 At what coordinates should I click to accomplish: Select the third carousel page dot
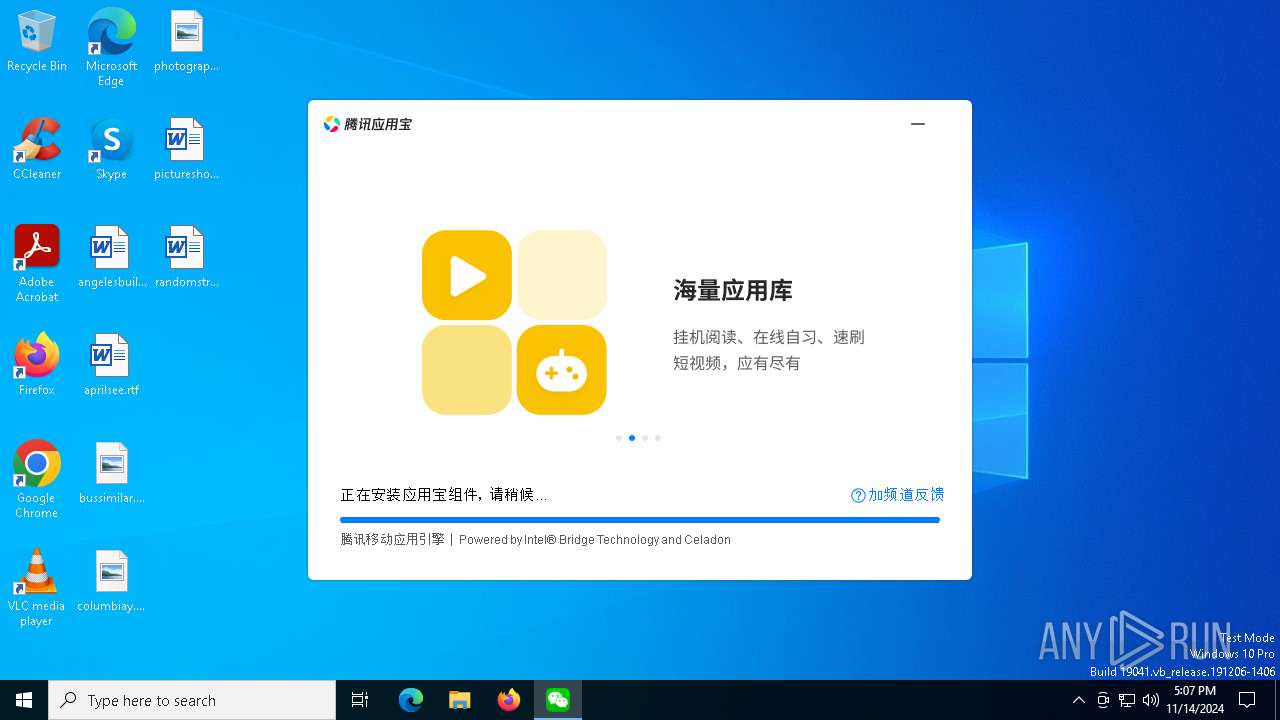click(x=645, y=438)
